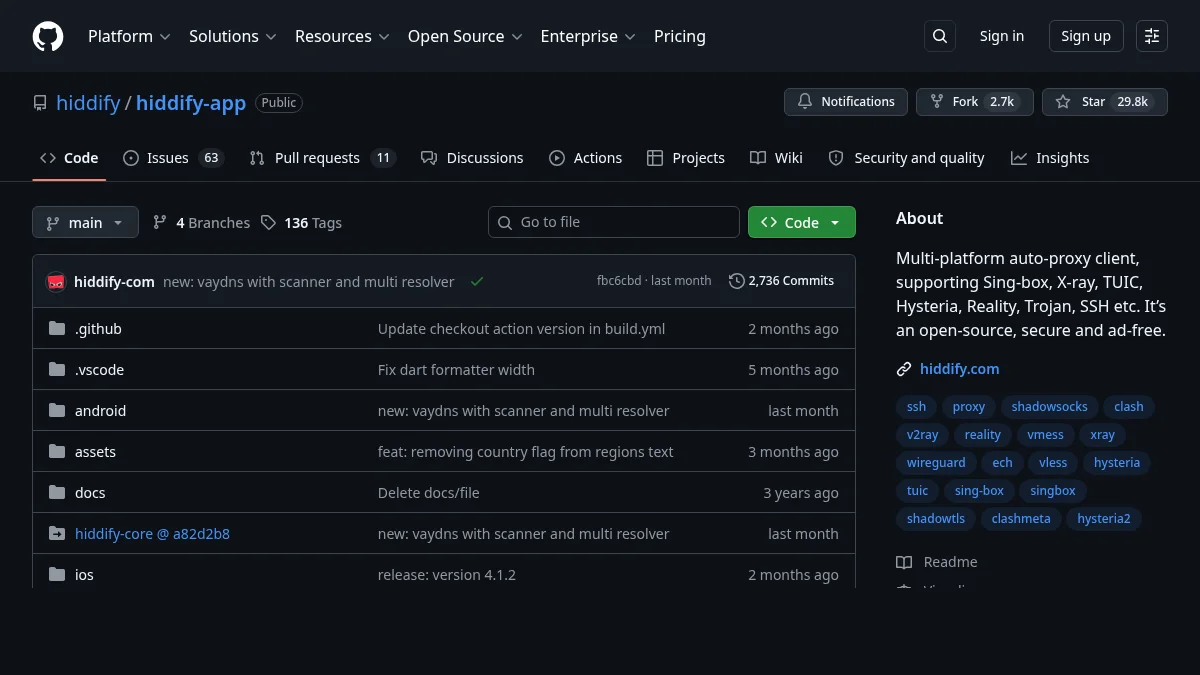Switch to the Issues tab
This screenshot has height=675, width=1200.
pyautogui.click(x=173, y=158)
